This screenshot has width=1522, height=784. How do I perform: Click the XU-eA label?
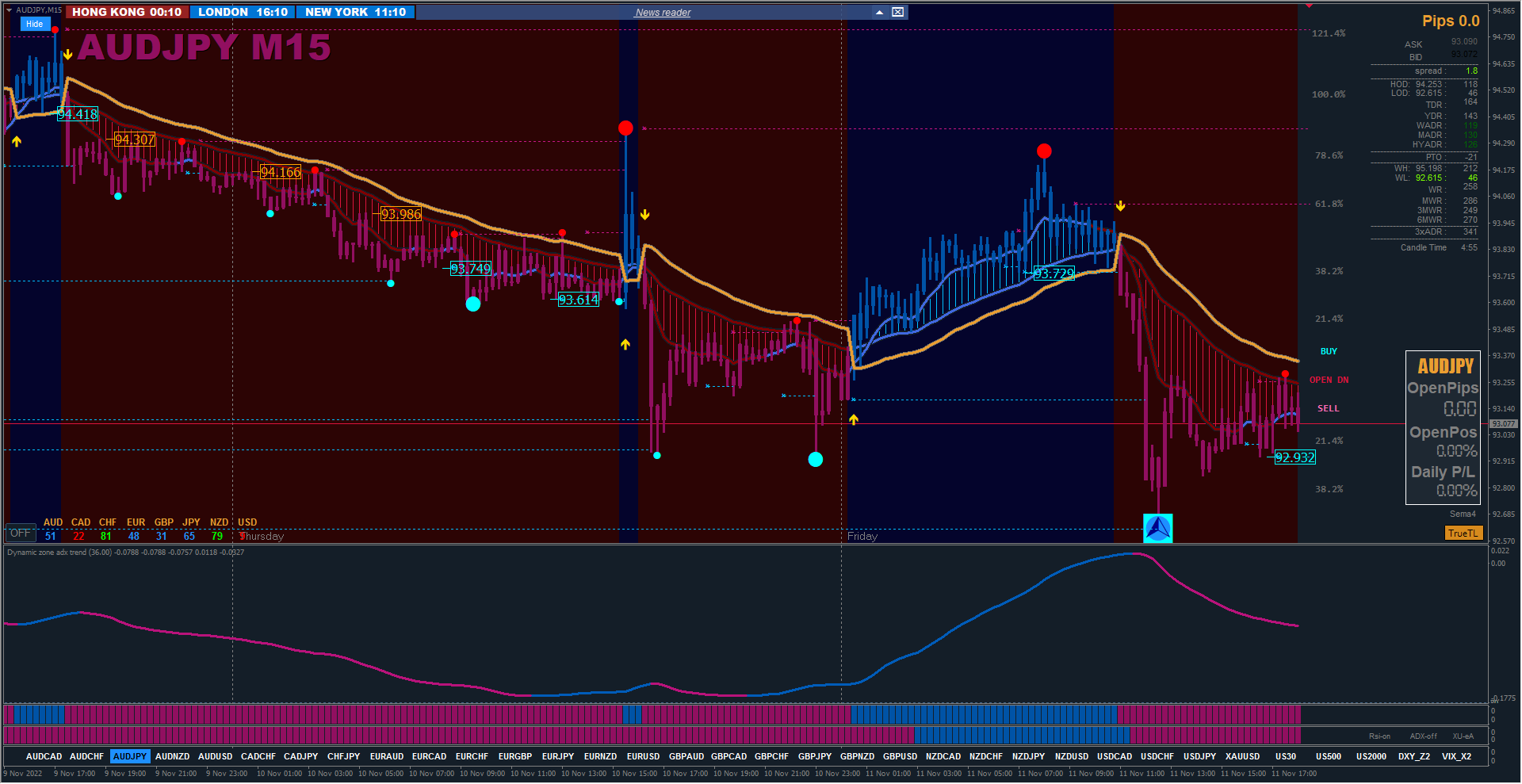coord(1463,736)
